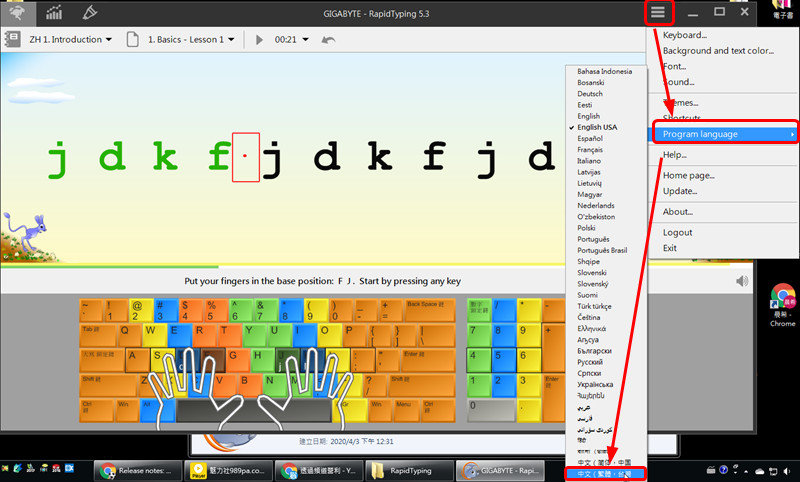800x482 pixels.
Task: Open the hamburger main menu
Action: point(658,12)
